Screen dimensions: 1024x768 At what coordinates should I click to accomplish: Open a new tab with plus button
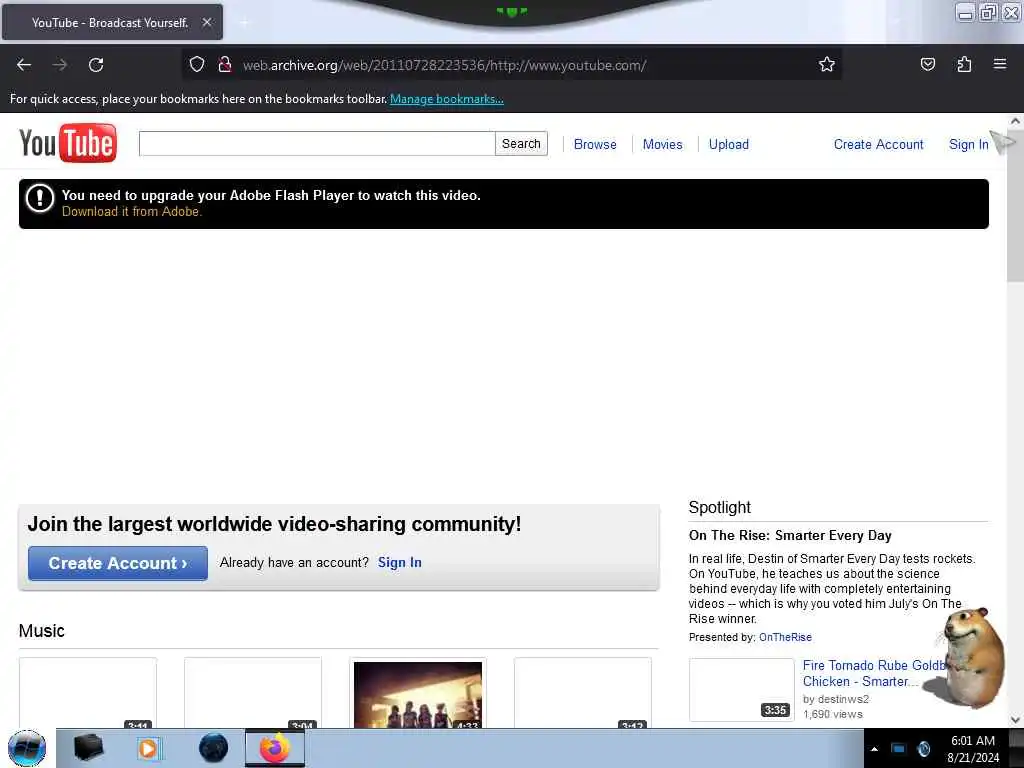244,23
